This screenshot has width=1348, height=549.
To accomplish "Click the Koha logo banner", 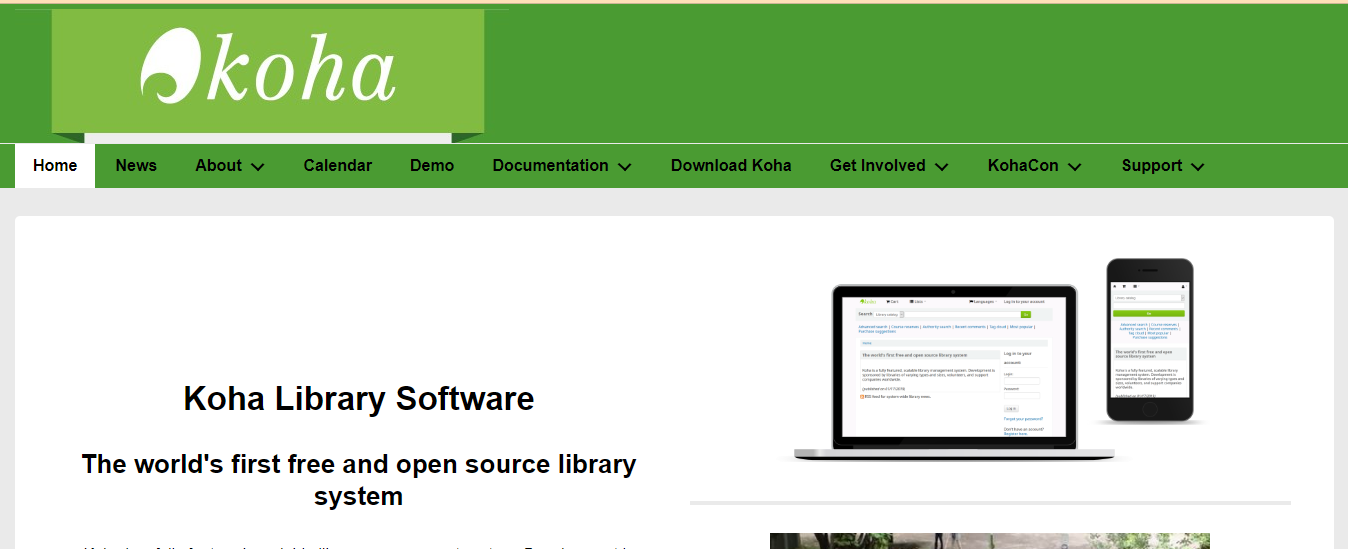I will click(x=268, y=71).
